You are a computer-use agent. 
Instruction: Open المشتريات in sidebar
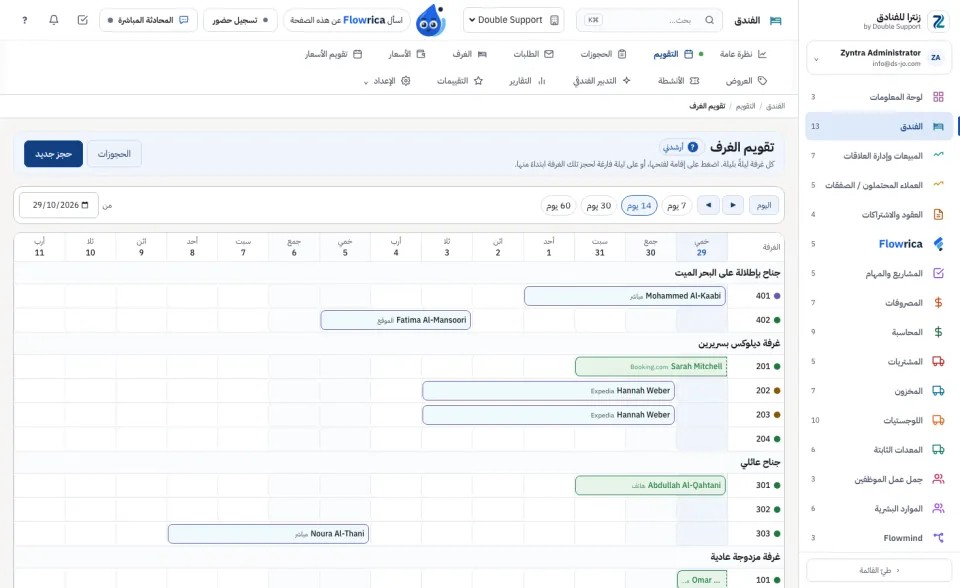[879, 361]
